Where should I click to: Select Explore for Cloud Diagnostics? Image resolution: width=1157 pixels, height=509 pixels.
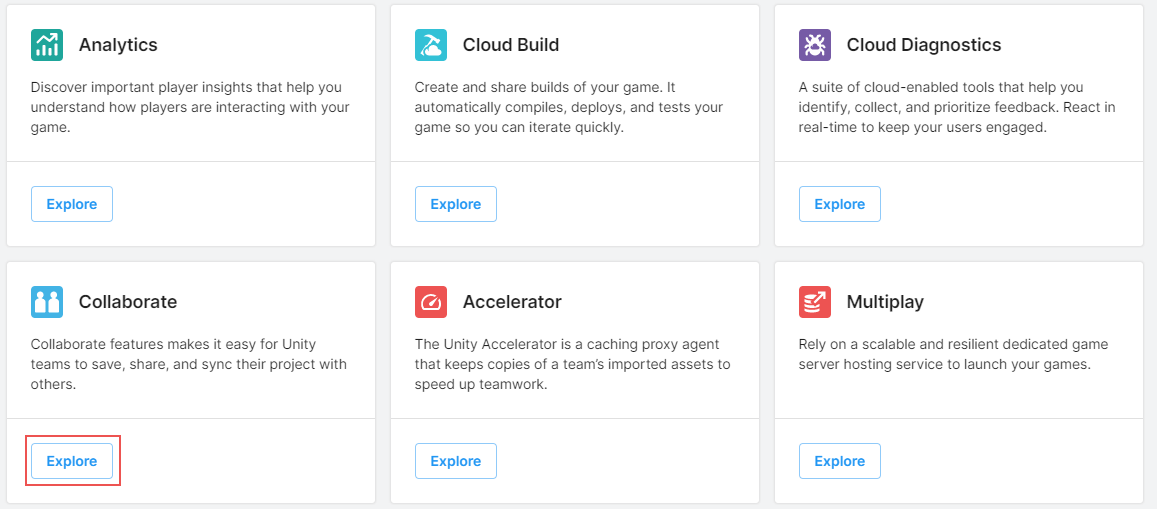(x=840, y=204)
